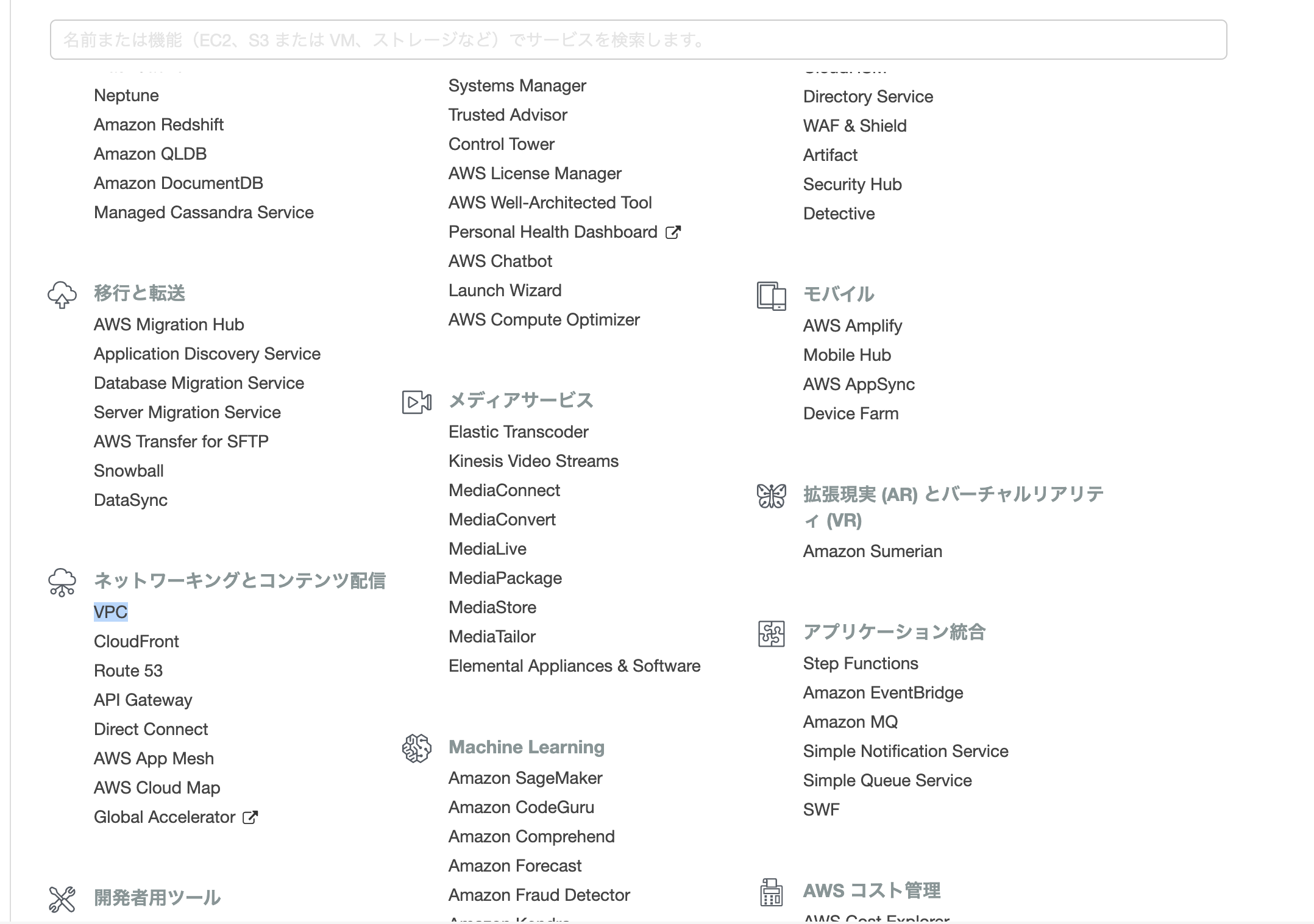Focus the service search input field

638,40
